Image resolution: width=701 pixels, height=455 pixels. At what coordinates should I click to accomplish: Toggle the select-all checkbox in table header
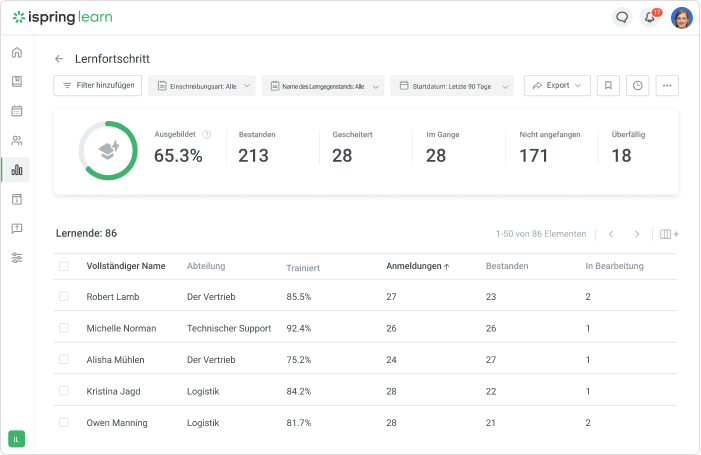[x=64, y=266]
